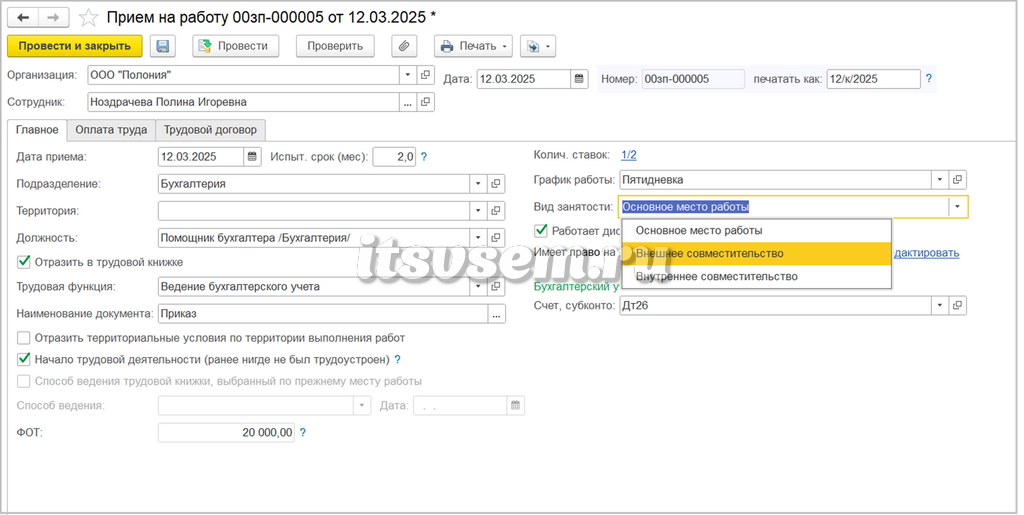Open the 1/2 Колич. ставок link
The image size is (1024, 515).
(x=629, y=155)
